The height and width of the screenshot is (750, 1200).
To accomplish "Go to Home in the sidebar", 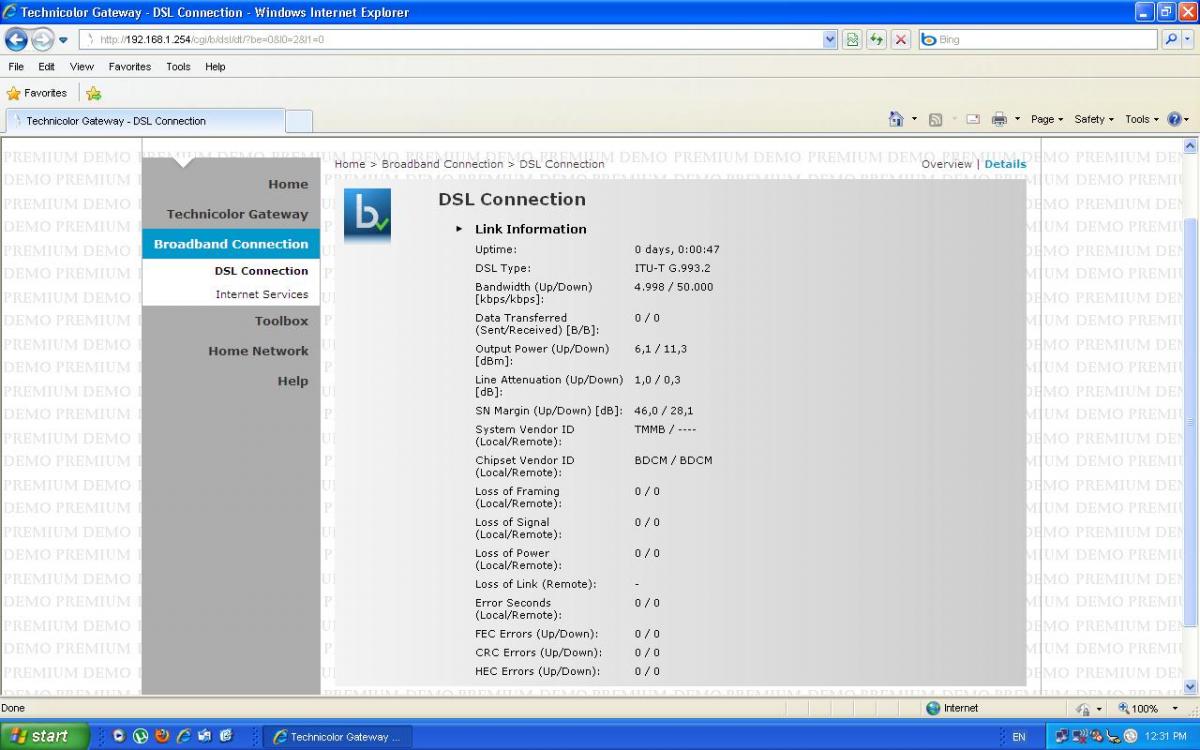I will click(x=288, y=184).
